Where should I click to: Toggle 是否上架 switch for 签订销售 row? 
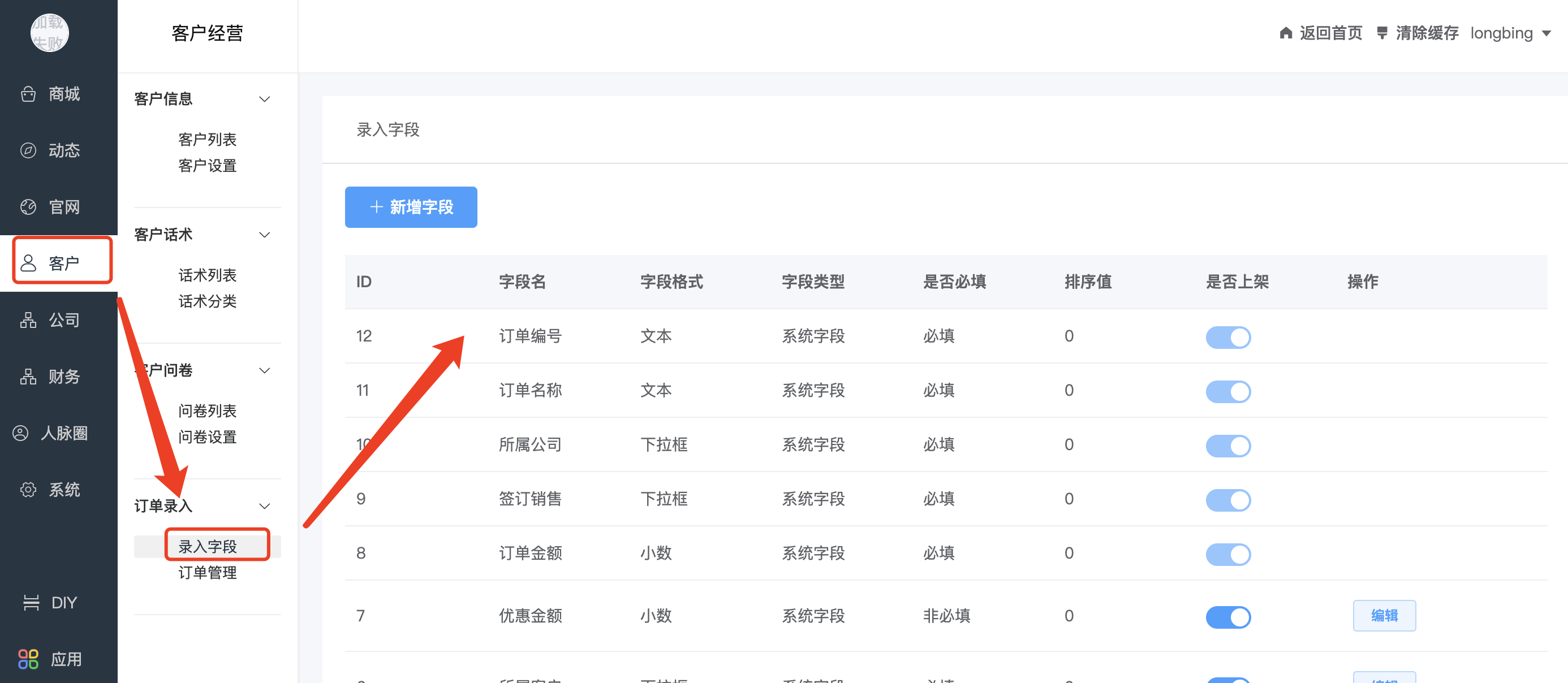[x=1227, y=500]
